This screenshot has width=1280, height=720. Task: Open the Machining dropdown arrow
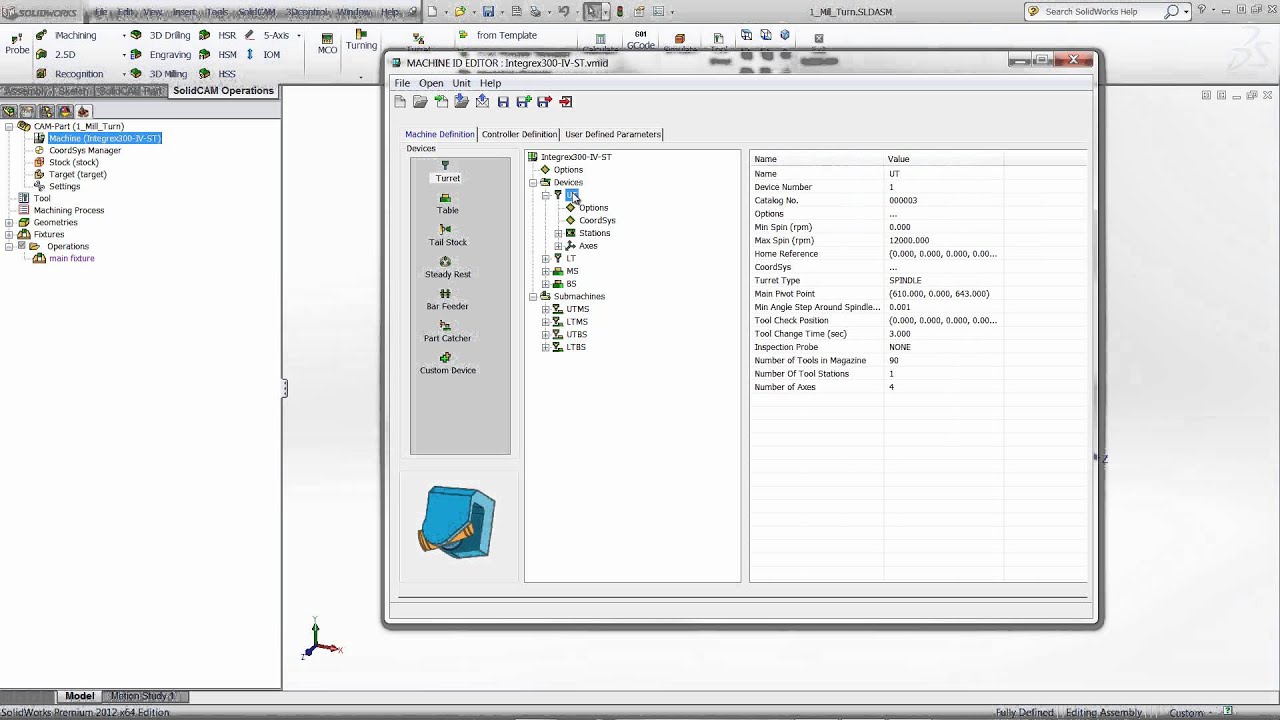coord(125,35)
